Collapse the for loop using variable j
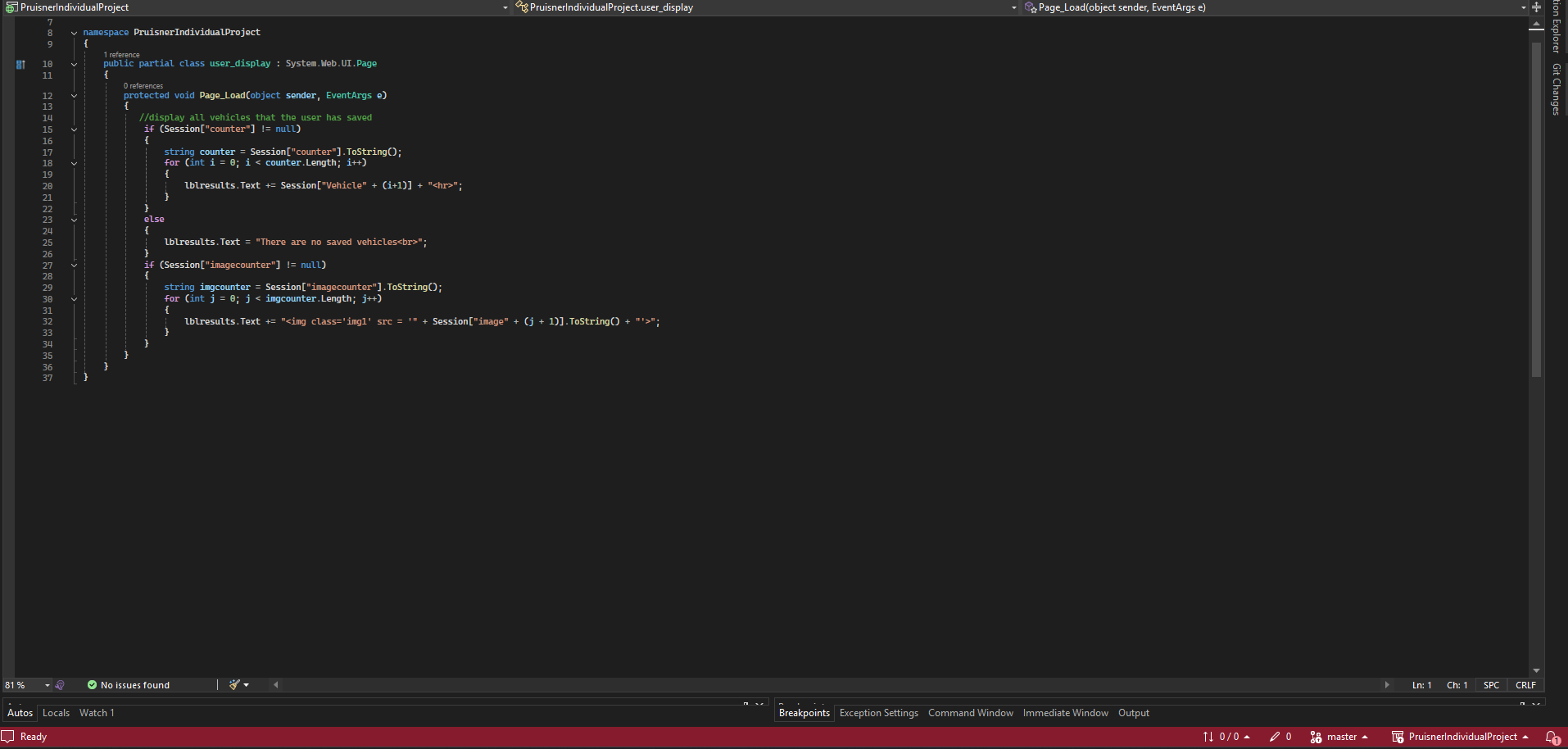 point(74,299)
